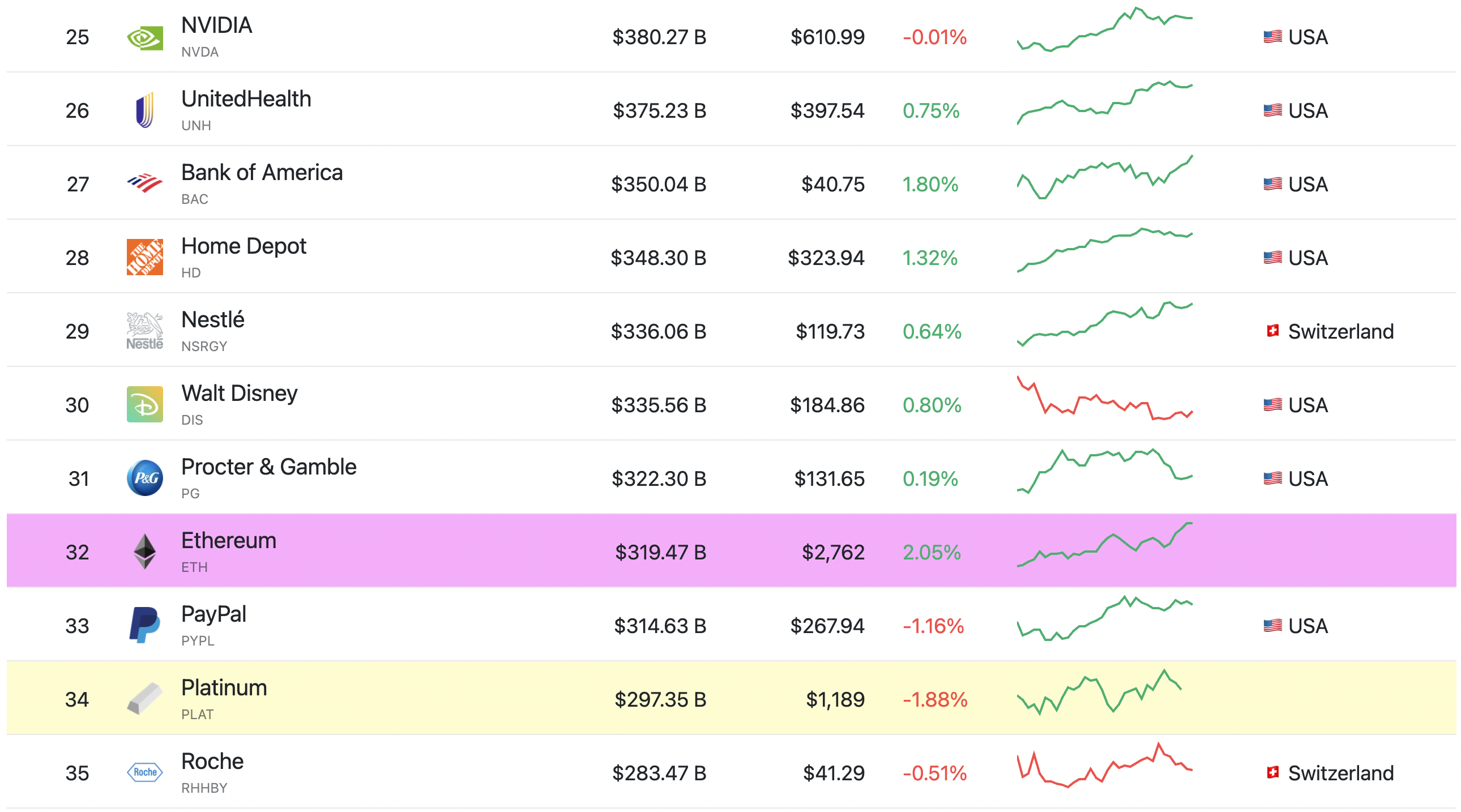
Task: Click the NVDA ticker symbol
Action: point(200,52)
